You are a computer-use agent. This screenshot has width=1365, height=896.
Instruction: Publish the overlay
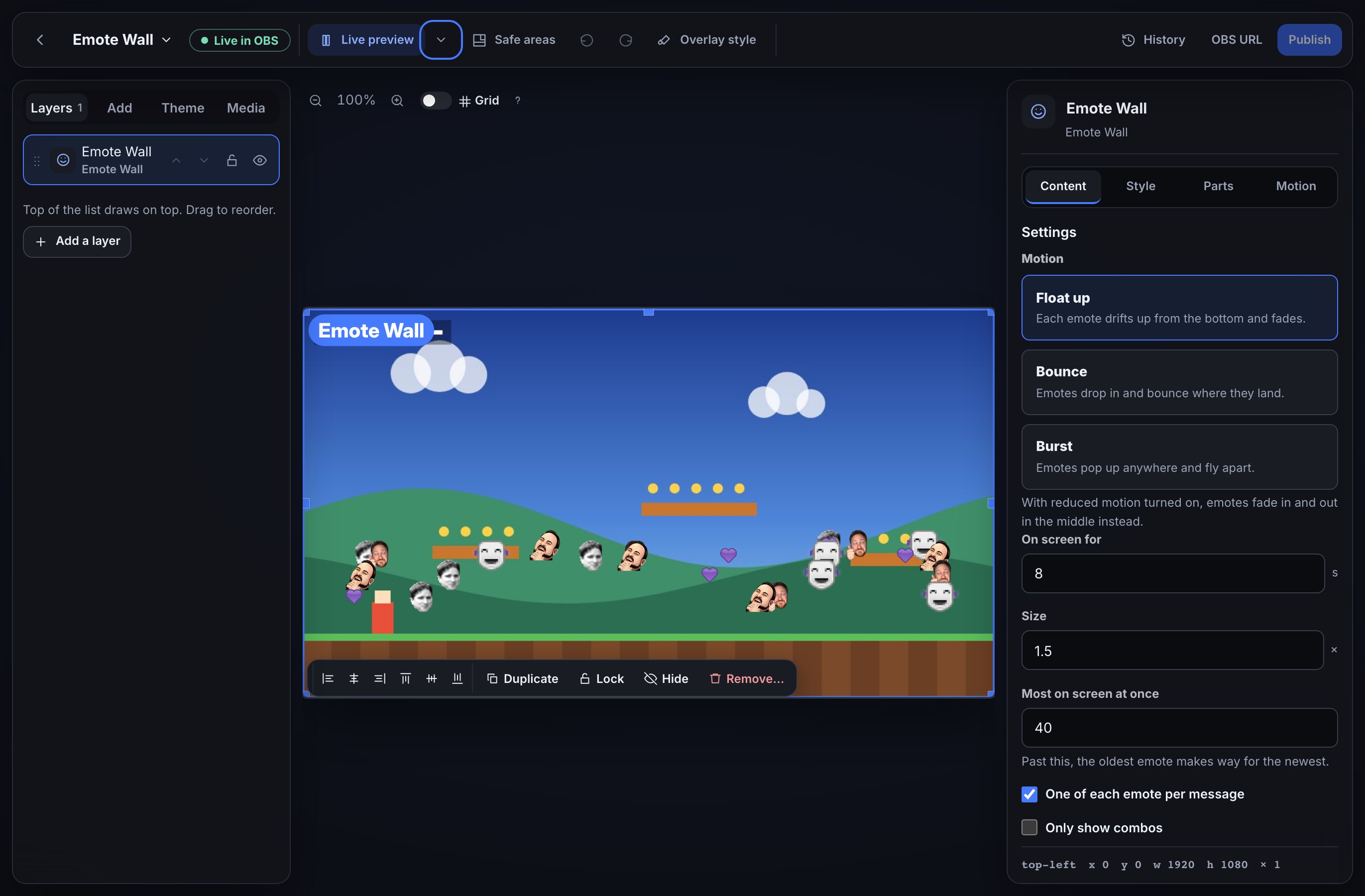(x=1309, y=40)
